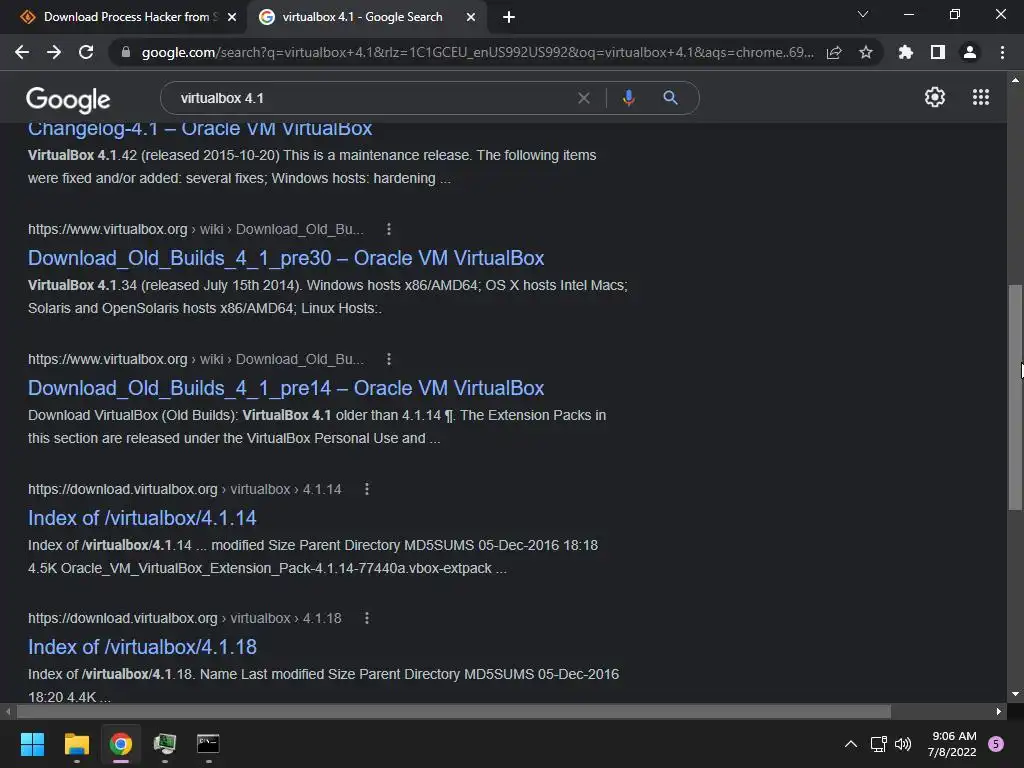Open the monitor app taskbar icon

(x=165, y=744)
